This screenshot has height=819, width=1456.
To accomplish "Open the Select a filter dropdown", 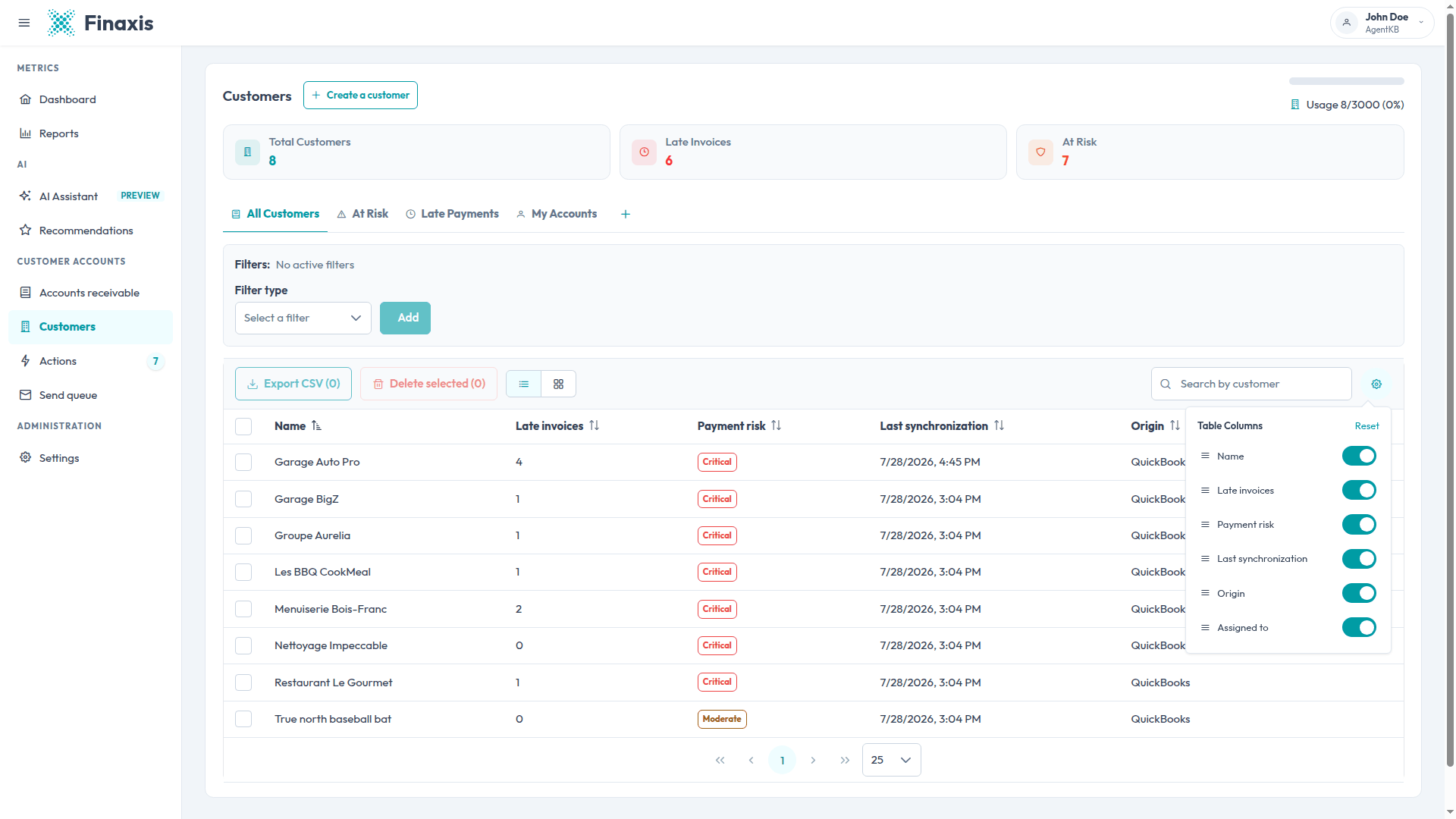I will pyautogui.click(x=303, y=318).
